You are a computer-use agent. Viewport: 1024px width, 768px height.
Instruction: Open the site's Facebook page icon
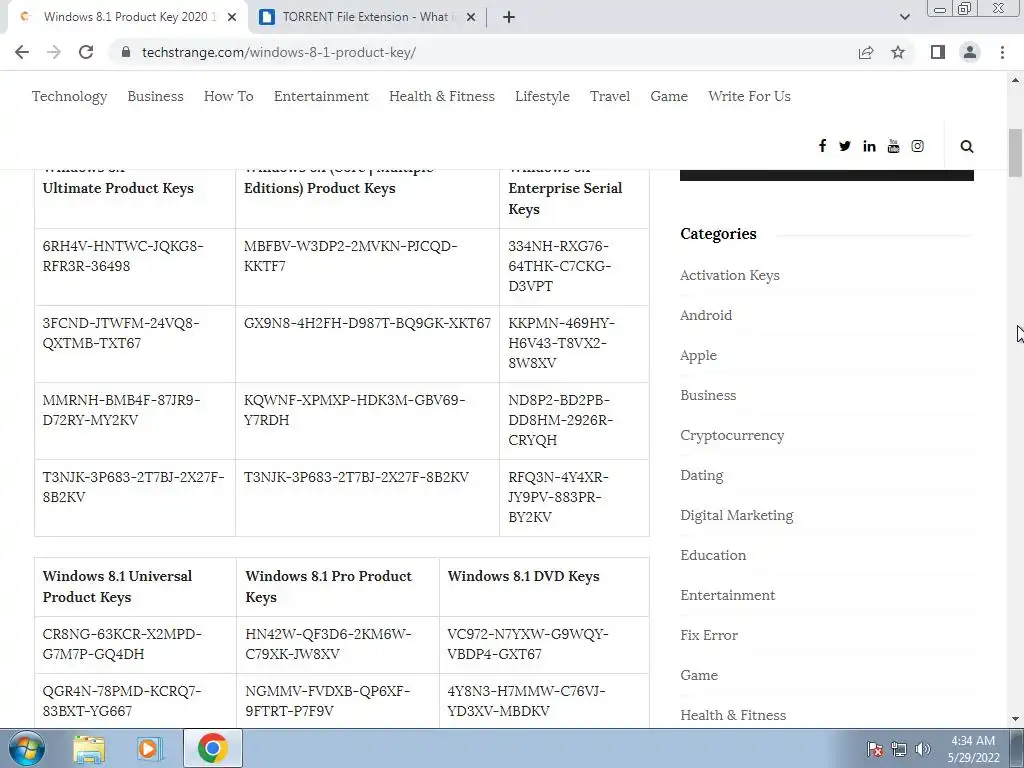click(822, 146)
